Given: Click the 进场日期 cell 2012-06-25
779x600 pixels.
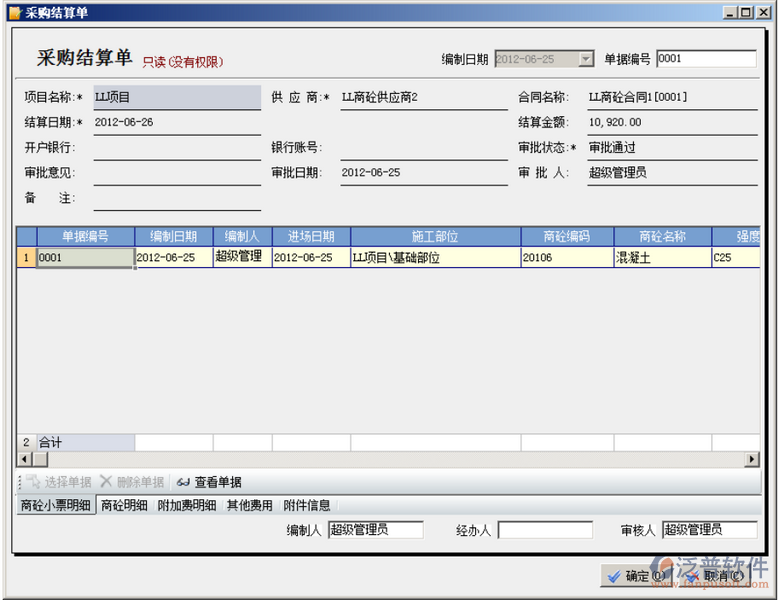Looking at the screenshot, I should [311, 257].
